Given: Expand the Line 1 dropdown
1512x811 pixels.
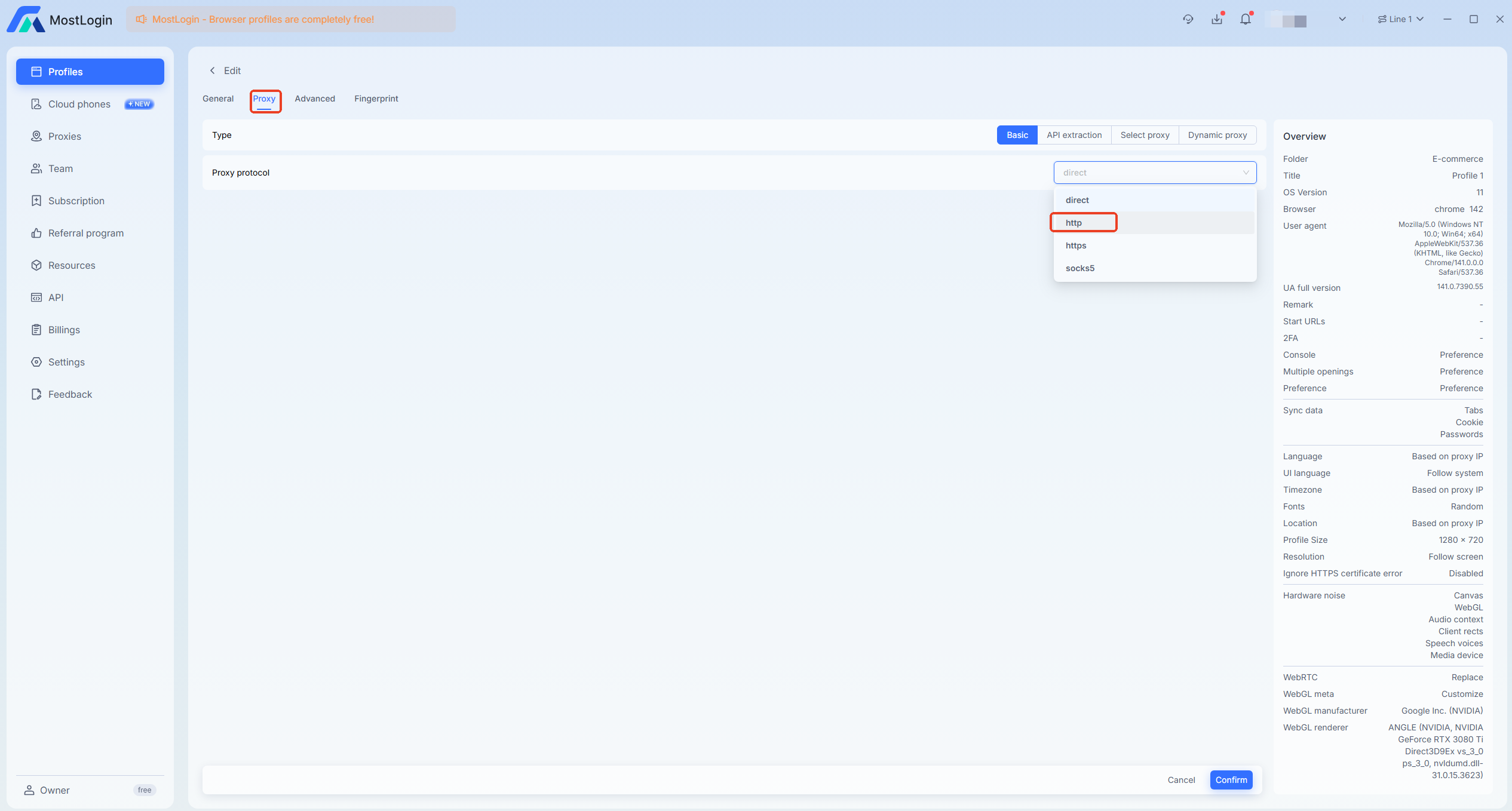Looking at the screenshot, I should pyautogui.click(x=1400, y=19).
